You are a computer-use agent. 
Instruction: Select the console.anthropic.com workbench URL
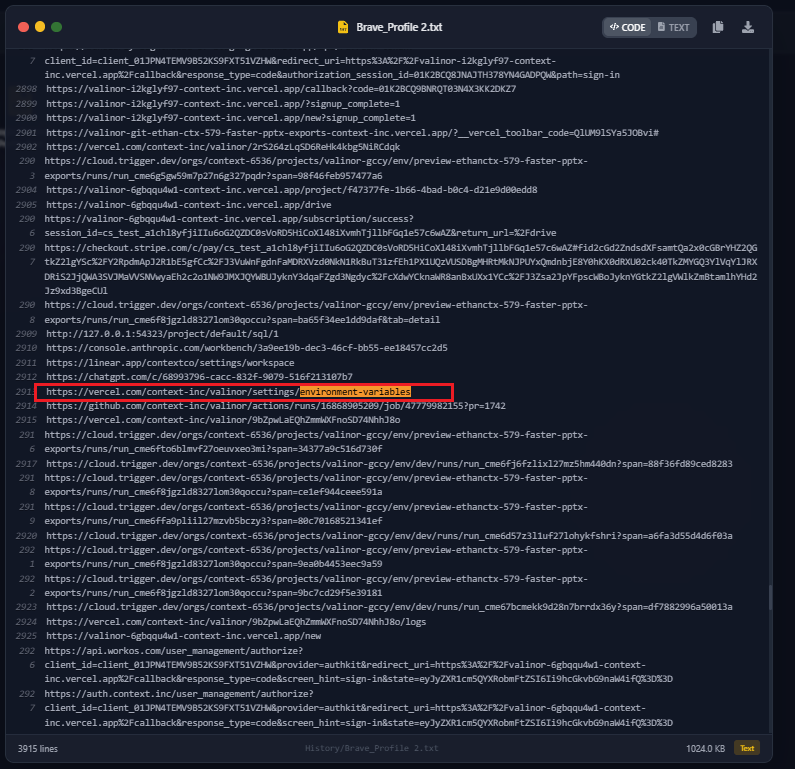click(247, 348)
